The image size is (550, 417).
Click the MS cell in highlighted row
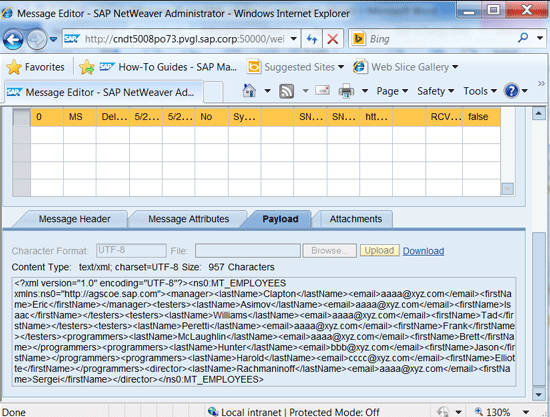(x=80, y=117)
